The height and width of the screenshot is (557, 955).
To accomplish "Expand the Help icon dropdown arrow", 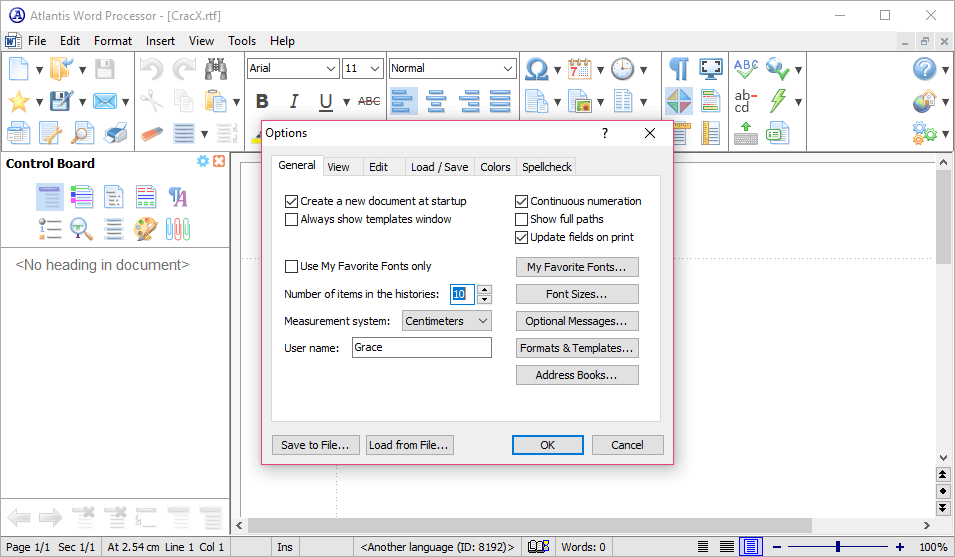I will (945, 70).
